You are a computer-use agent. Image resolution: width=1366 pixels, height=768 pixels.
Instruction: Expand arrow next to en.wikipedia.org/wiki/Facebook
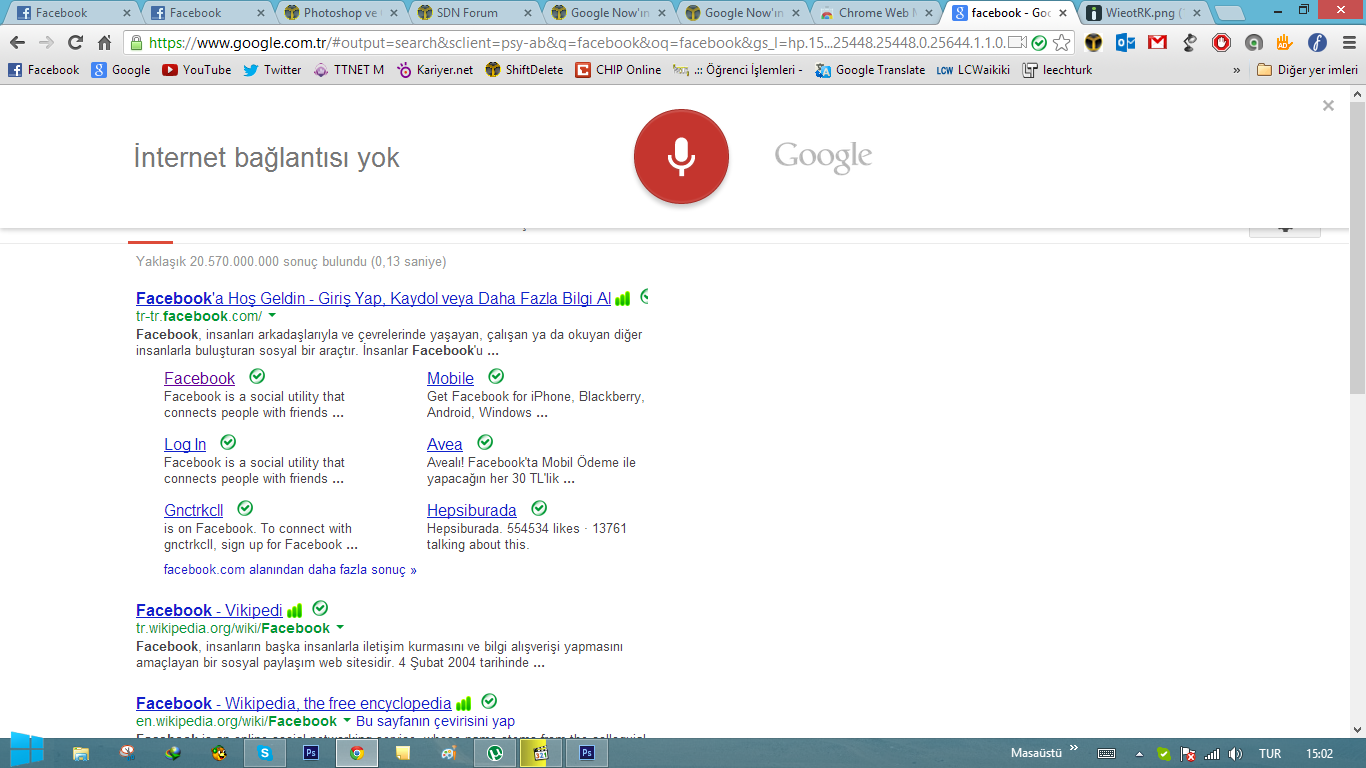pos(347,720)
